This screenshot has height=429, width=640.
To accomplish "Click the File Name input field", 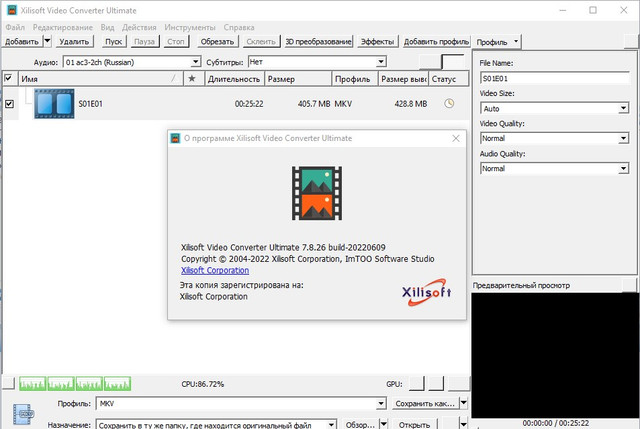I will point(555,78).
